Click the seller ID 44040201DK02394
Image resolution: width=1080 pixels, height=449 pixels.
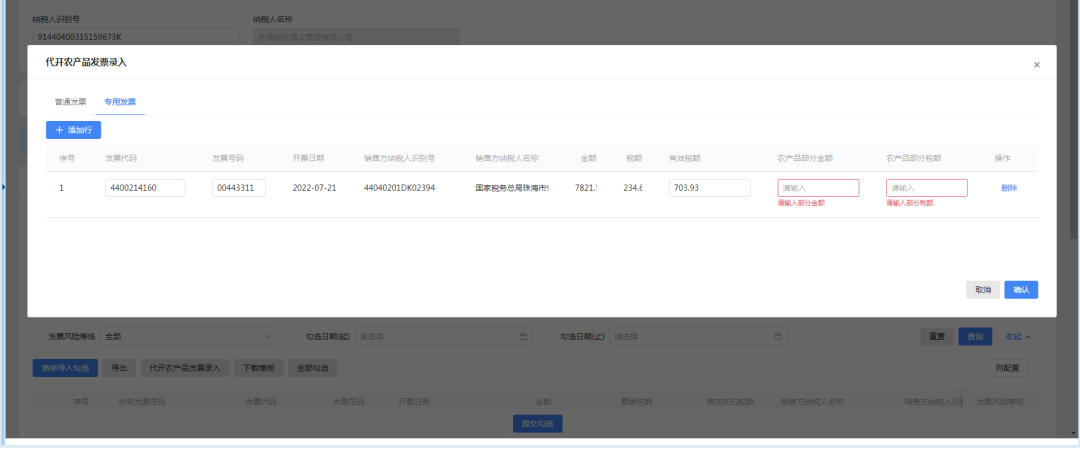[x=399, y=188]
